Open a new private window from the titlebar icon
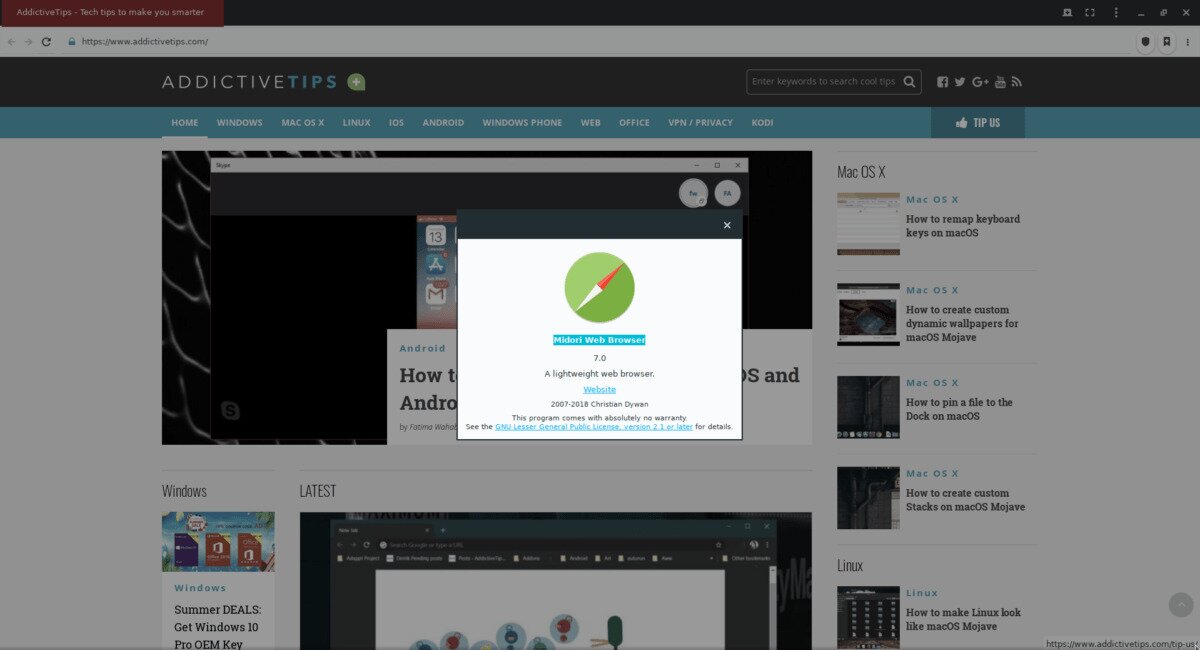The height and width of the screenshot is (650, 1200). click(1067, 12)
